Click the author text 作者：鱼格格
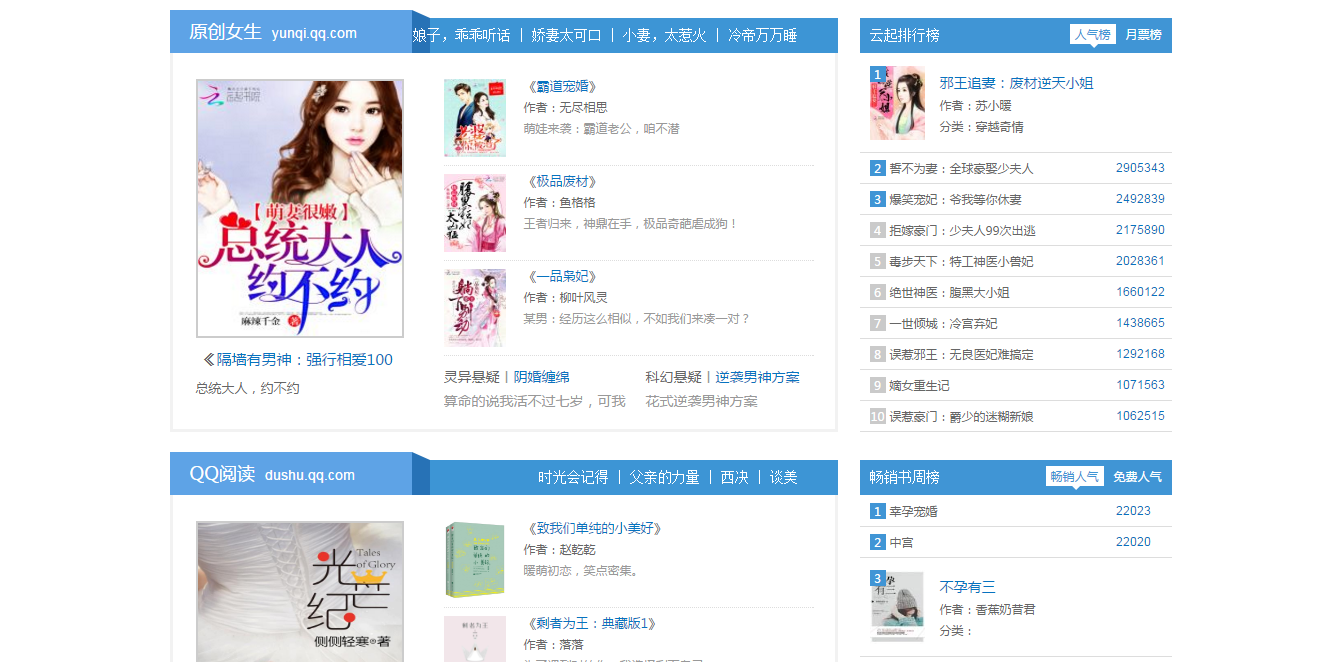 (x=559, y=202)
